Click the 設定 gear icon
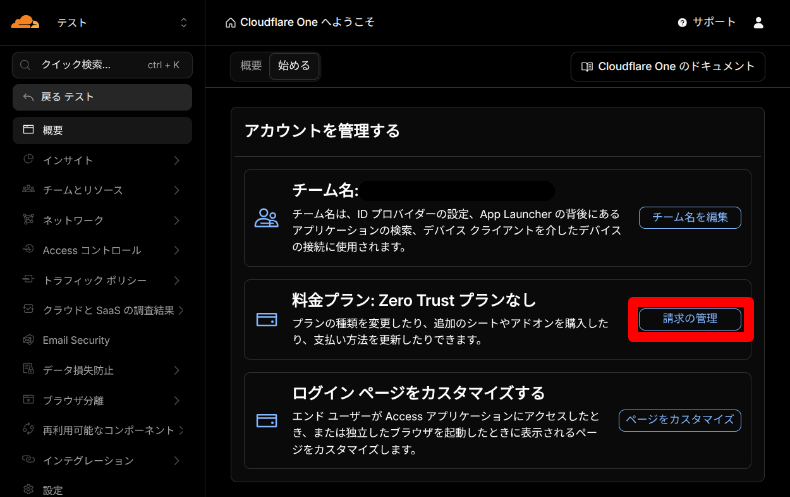 (28, 489)
